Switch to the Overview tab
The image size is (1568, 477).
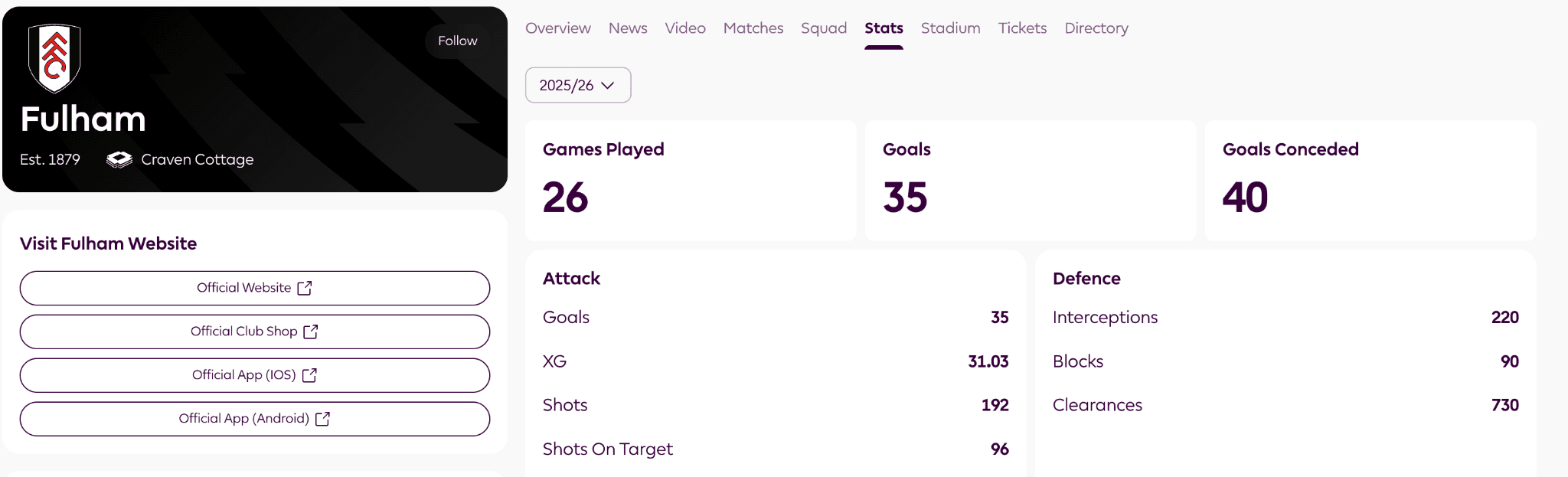(x=557, y=28)
